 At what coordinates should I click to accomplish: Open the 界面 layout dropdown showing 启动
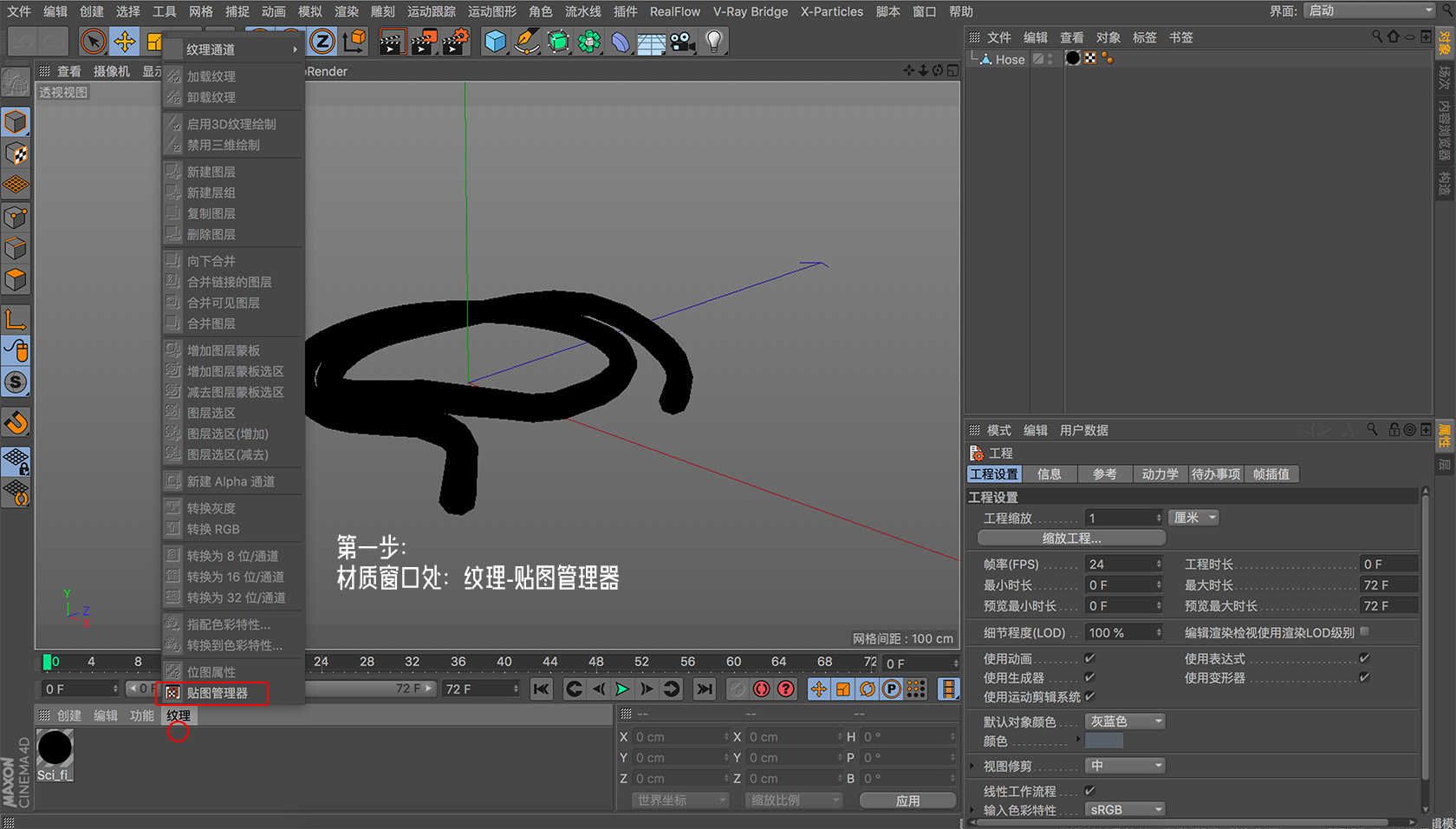click(x=1369, y=10)
